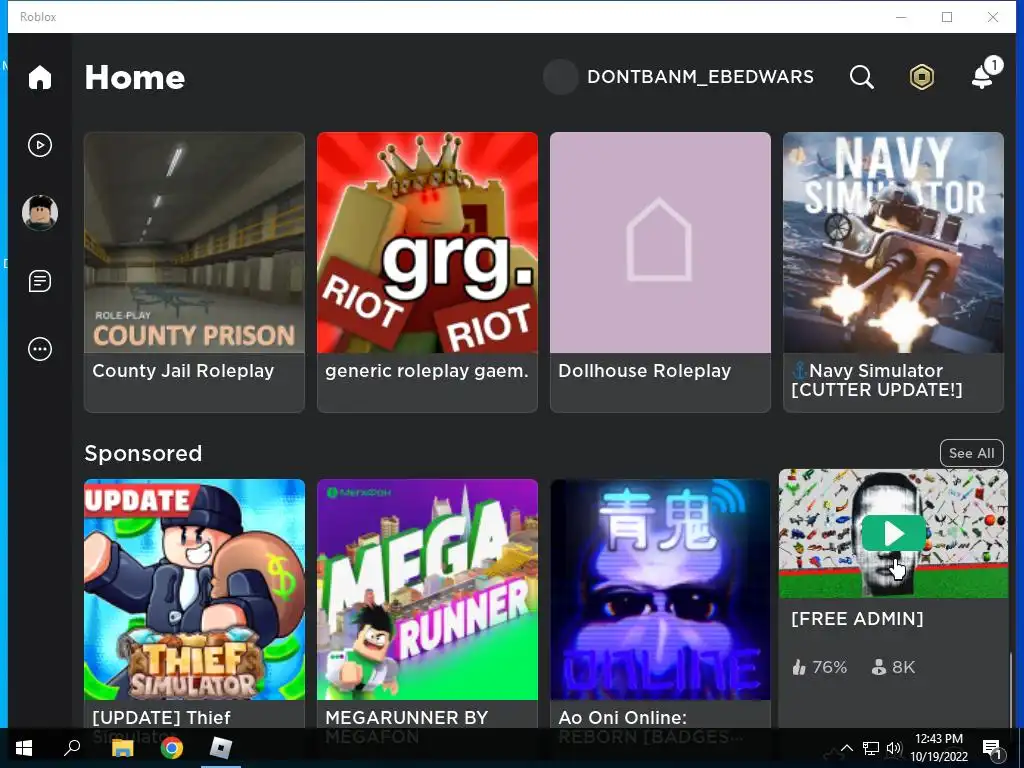Open Ao Oni Online game thumbnail
Image resolution: width=1024 pixels, height=768 pixels.
click(660, 589)
